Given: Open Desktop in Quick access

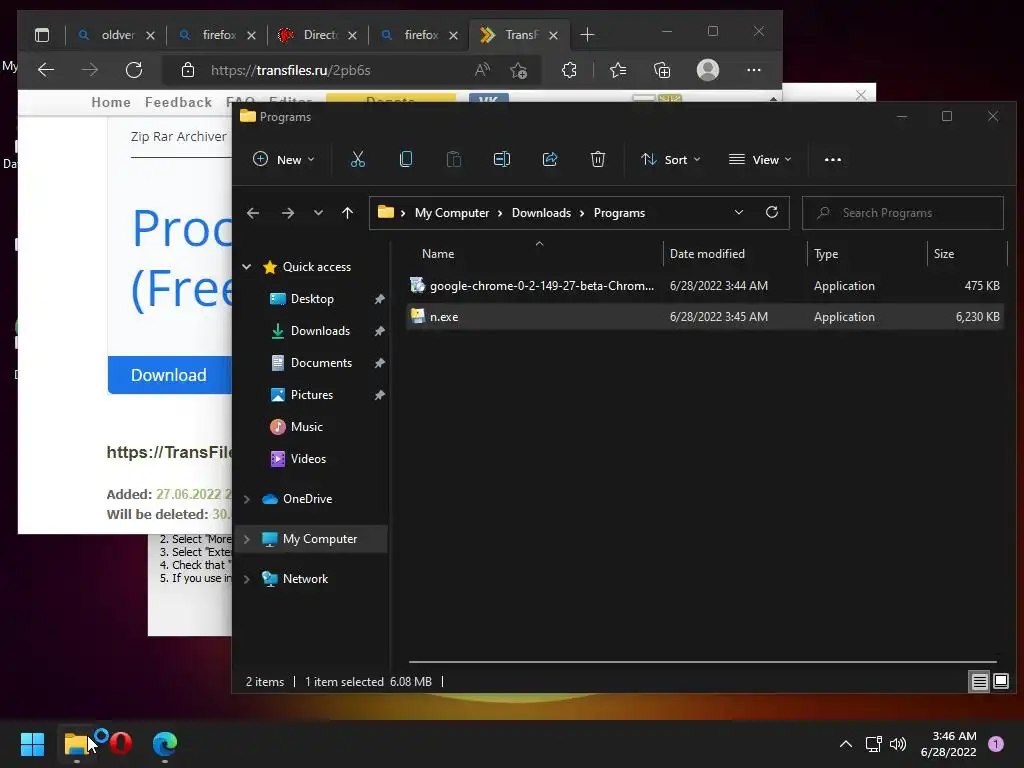Looking at the screenshot, I should pos(312,298).
